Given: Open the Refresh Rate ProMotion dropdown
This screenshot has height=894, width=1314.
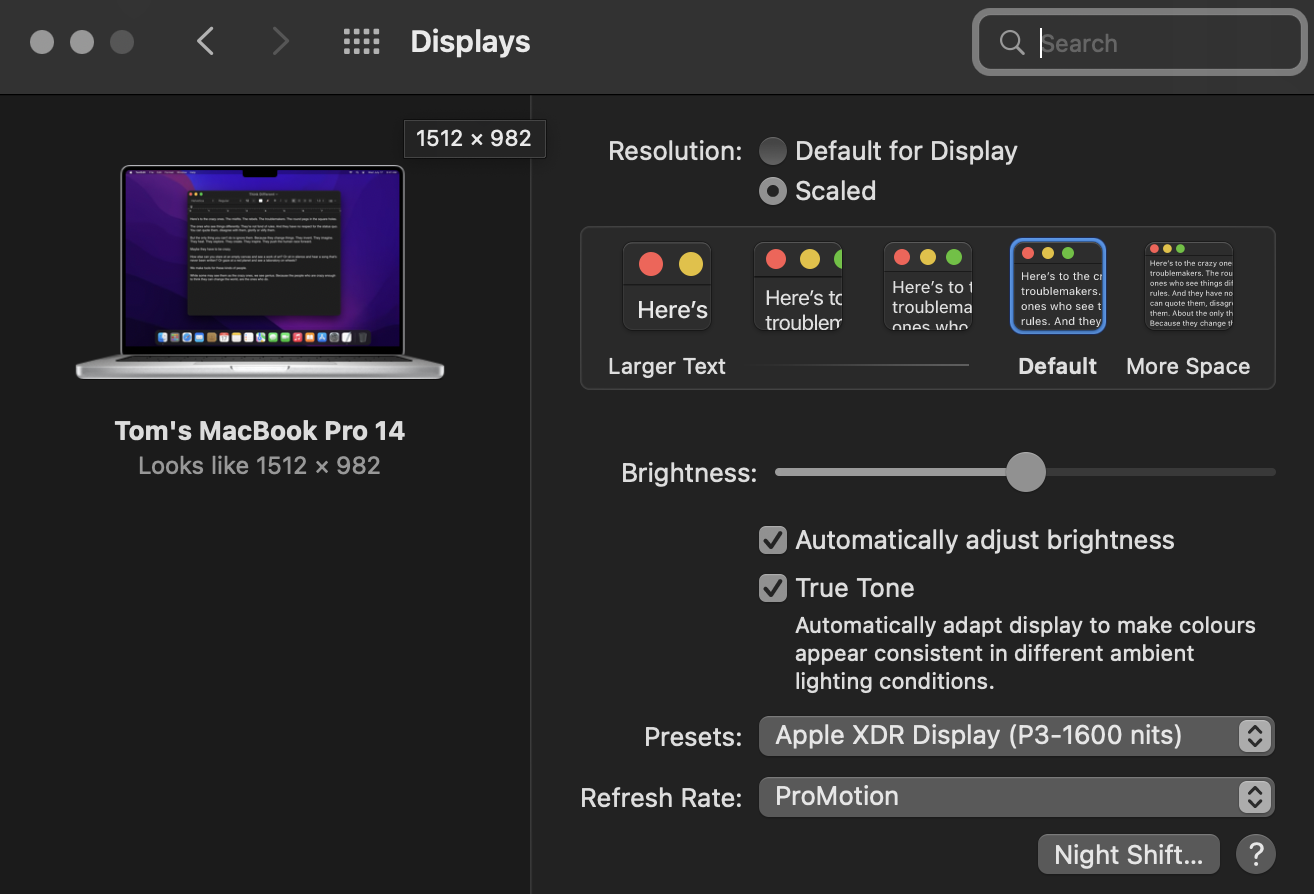Looking at the screenshot, I should coord(1016,797).
